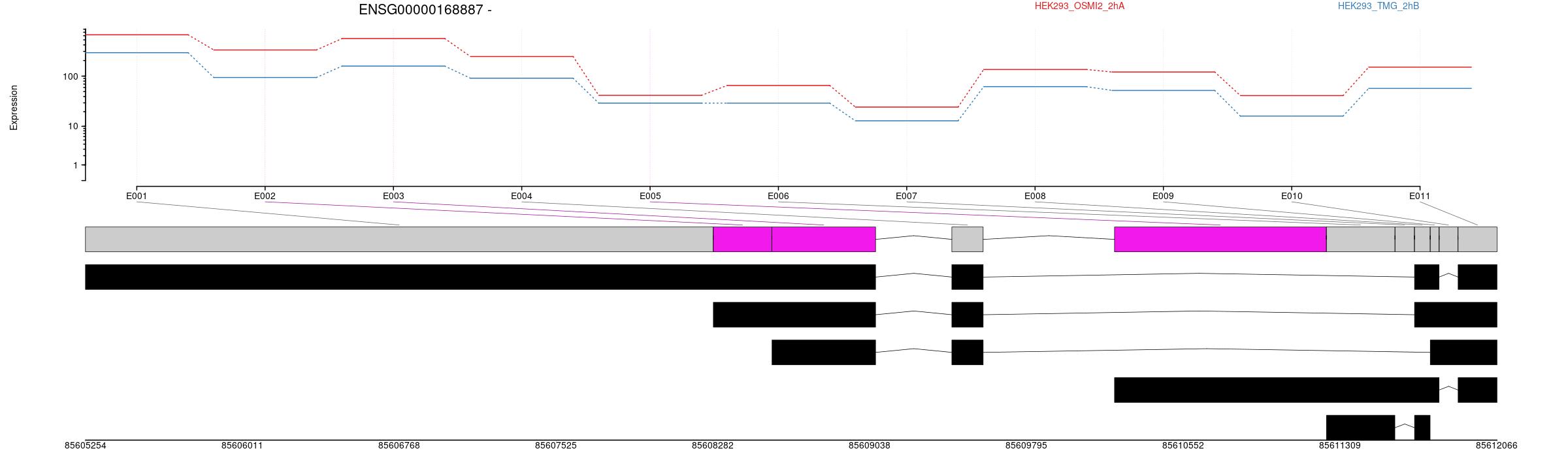Click the fourth transcript's long black exon
The image size is (1568, 457).
click(x=1277, y=390)
